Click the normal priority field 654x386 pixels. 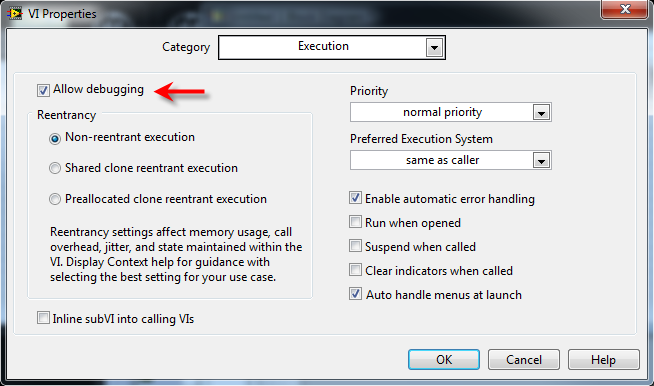pos(450,112)
